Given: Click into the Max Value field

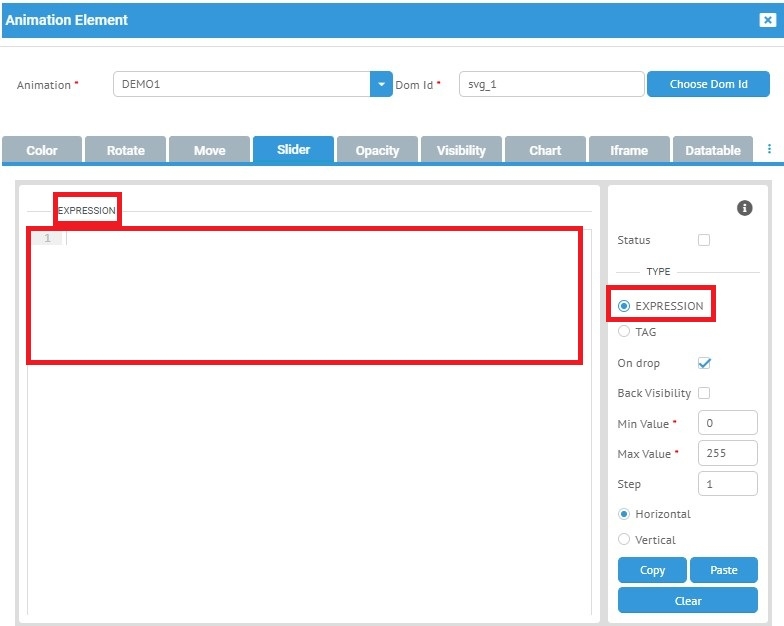Looking at the screenshot, I should coord(727,453).
